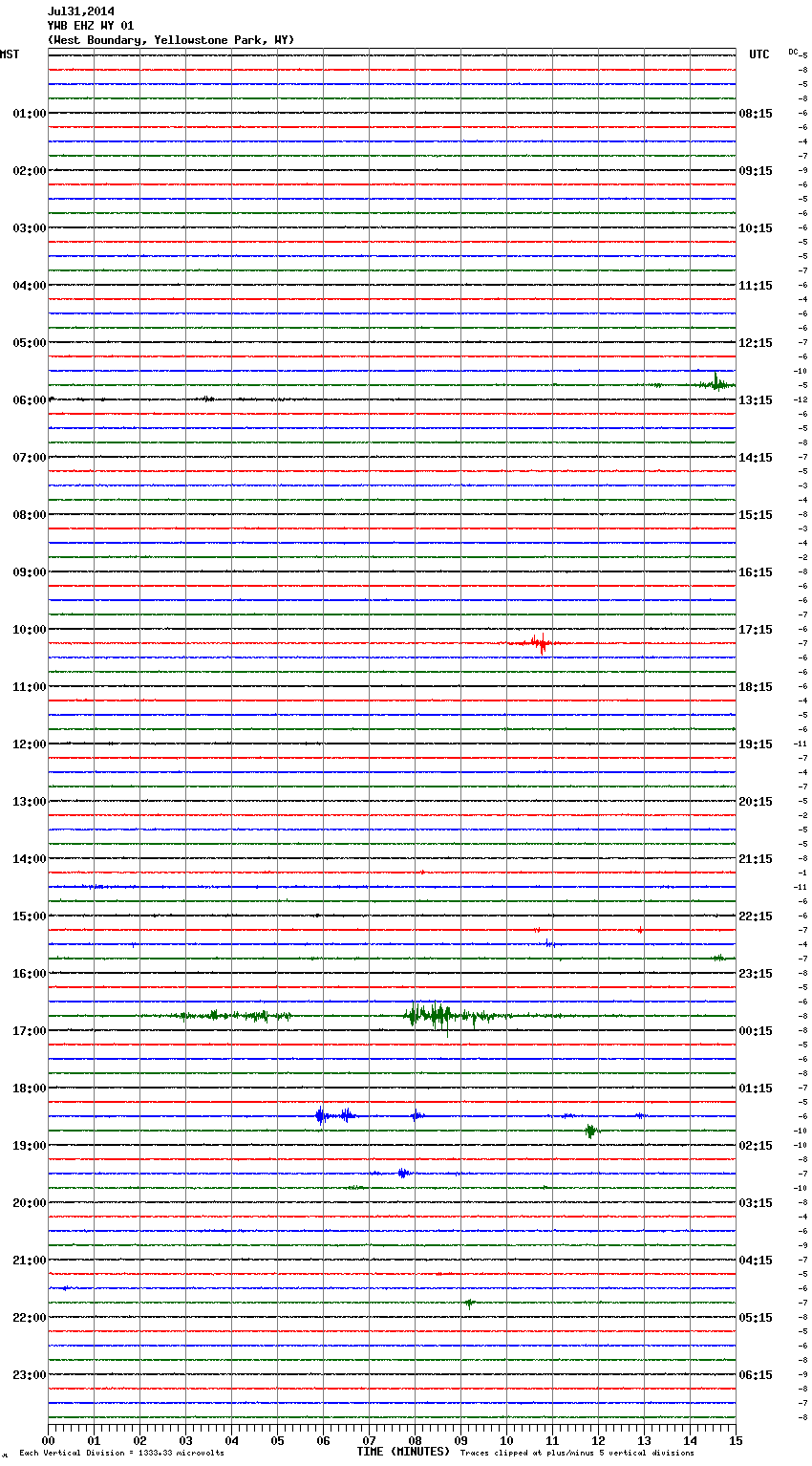
Task: Select the 14:00 MST row label
Action: (30, 859)
